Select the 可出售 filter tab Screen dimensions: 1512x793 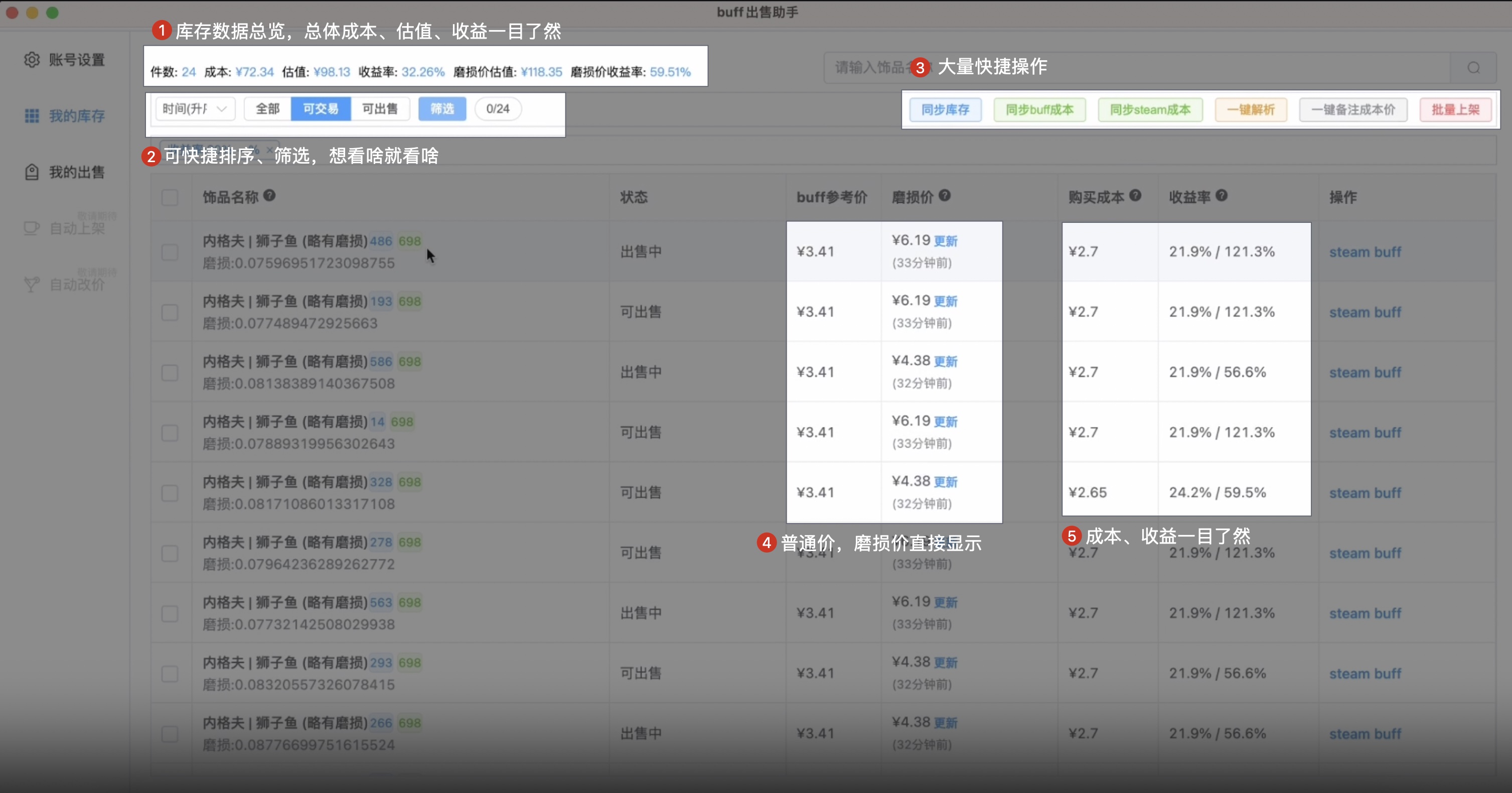coord(380,109)
